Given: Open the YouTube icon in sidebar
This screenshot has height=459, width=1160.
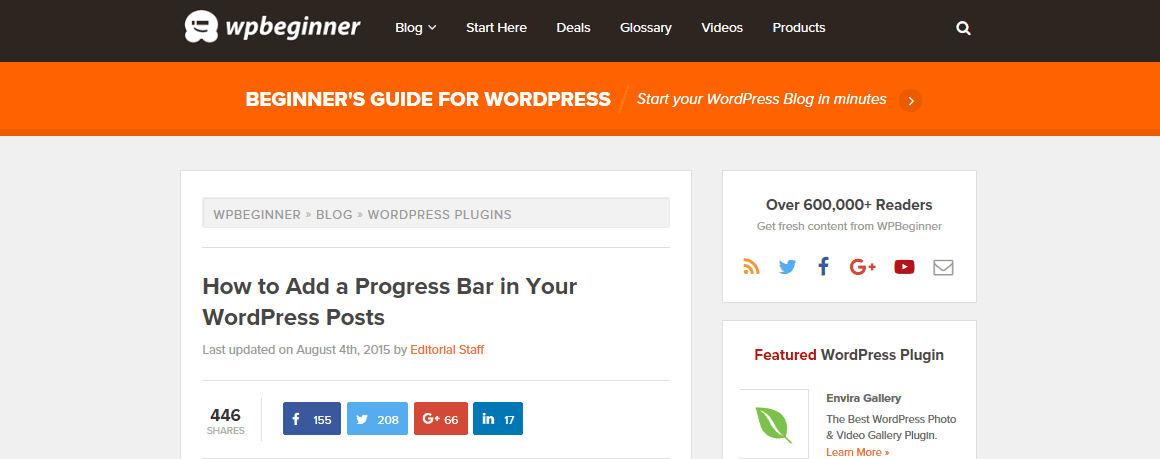Looking at the screenshot, I should (x=904, y=267).
